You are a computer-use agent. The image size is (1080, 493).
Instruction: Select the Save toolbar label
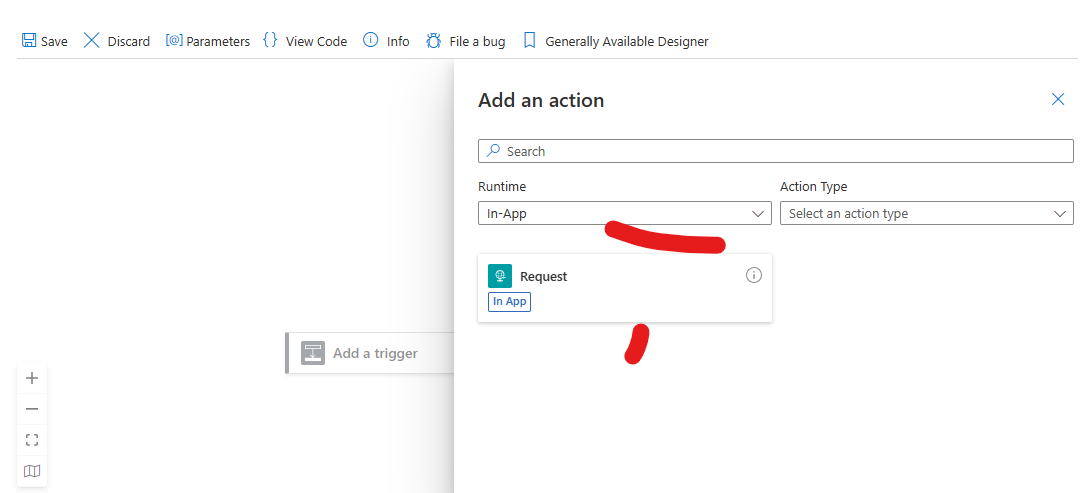click(x=54, y=41)
